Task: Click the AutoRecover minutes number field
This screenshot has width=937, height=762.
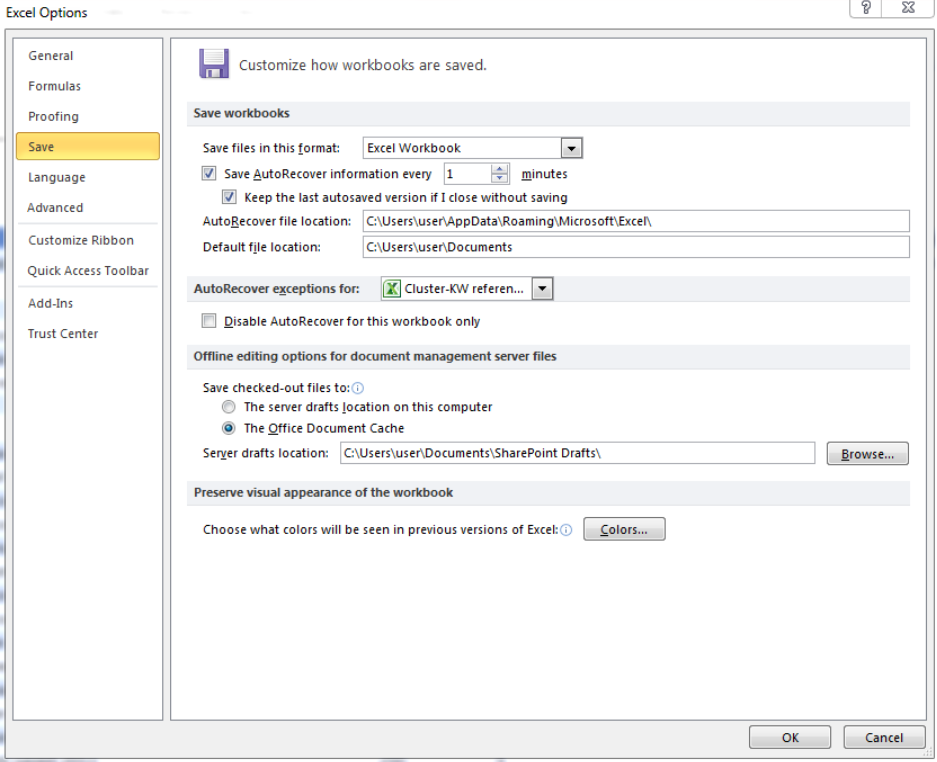Action: point(468,174)
